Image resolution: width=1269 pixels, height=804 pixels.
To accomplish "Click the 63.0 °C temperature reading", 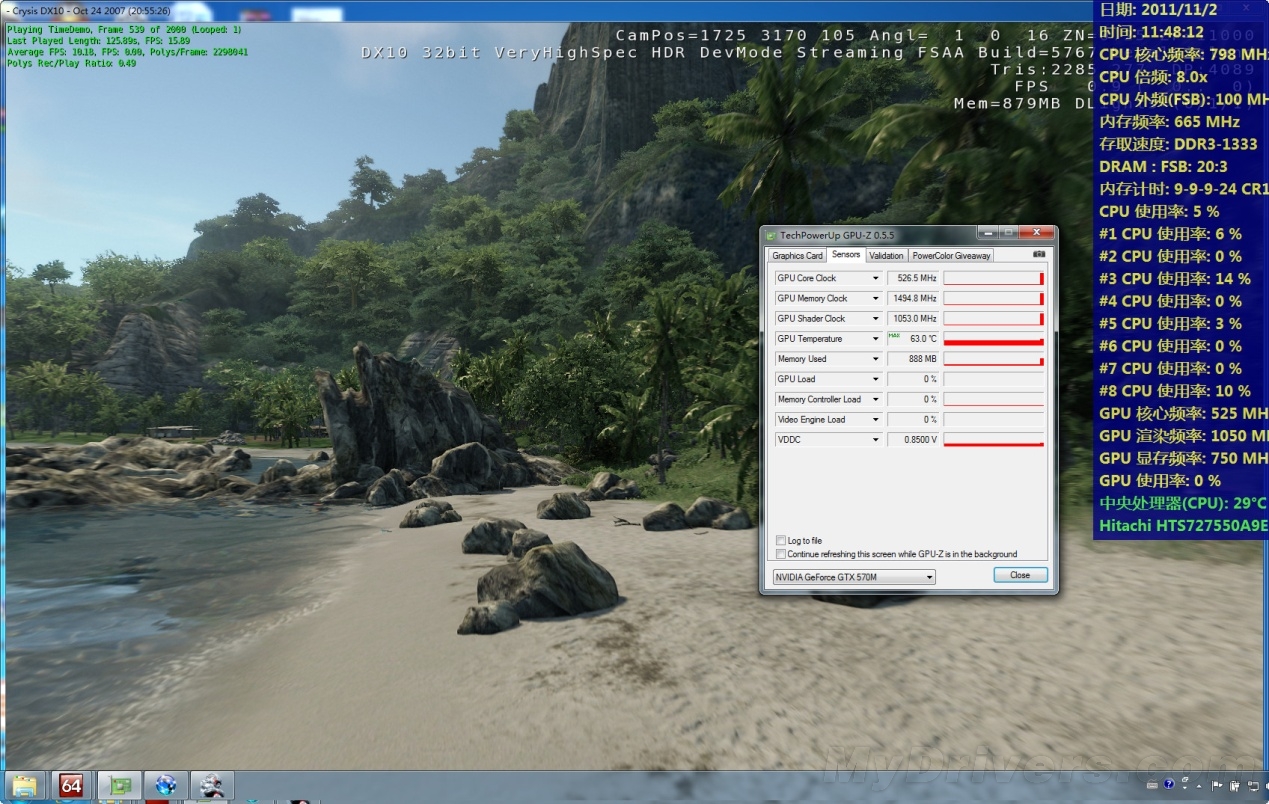I will click(x=913, y=339).
